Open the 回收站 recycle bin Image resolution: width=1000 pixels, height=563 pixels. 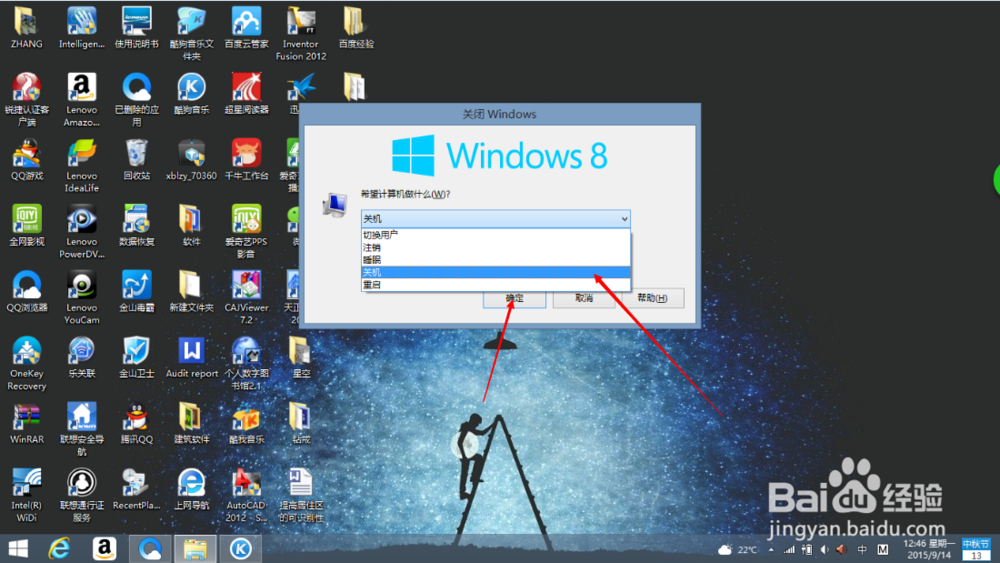[x=136, y=159]
